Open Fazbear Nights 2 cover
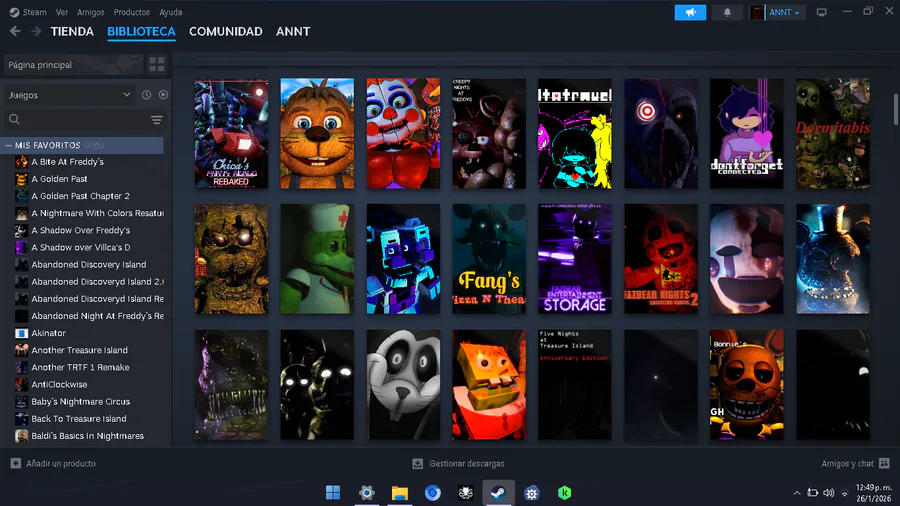Viewport: 900px width, 506px height. (x=661, y=259)
